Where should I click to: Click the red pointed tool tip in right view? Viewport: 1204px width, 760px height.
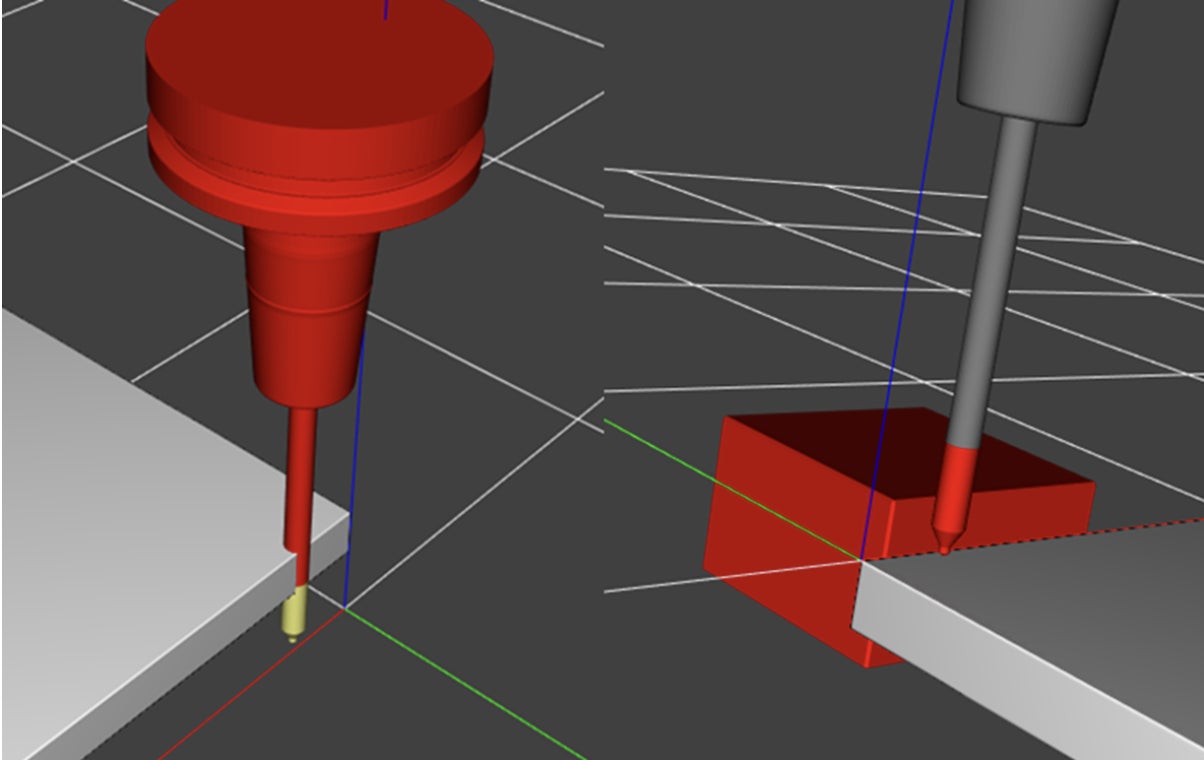point(953,500)
